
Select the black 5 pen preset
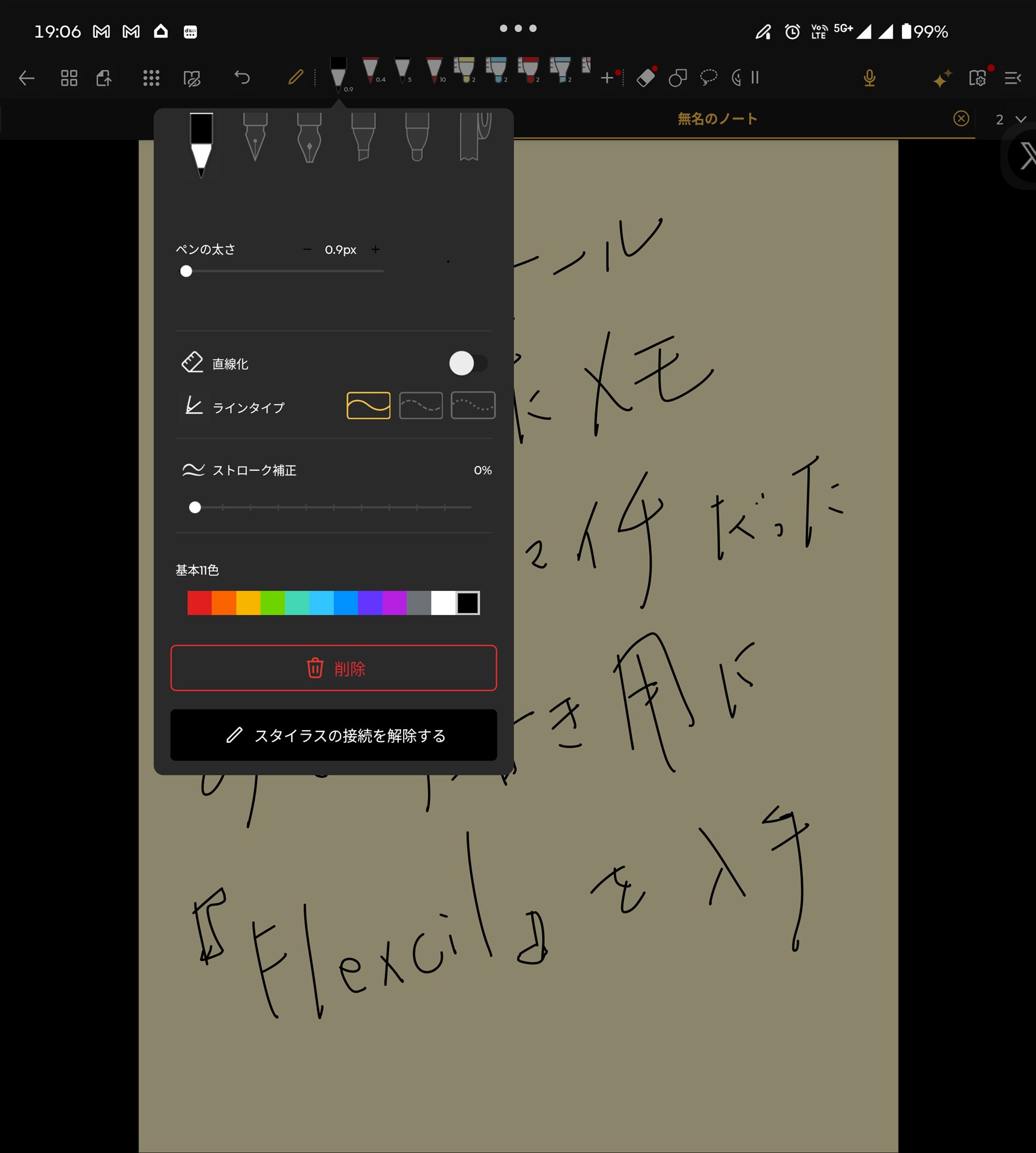coord(403,70)
